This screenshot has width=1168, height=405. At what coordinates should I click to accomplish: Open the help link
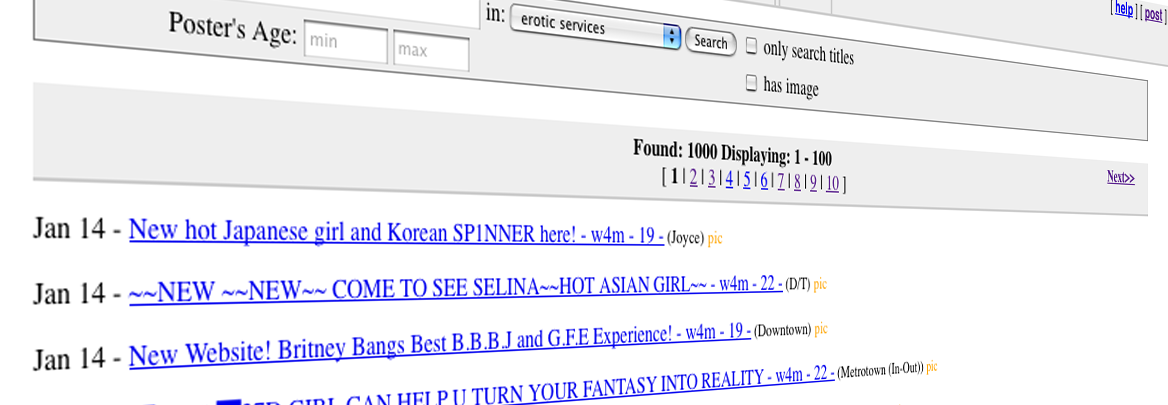pos(1124,9)
